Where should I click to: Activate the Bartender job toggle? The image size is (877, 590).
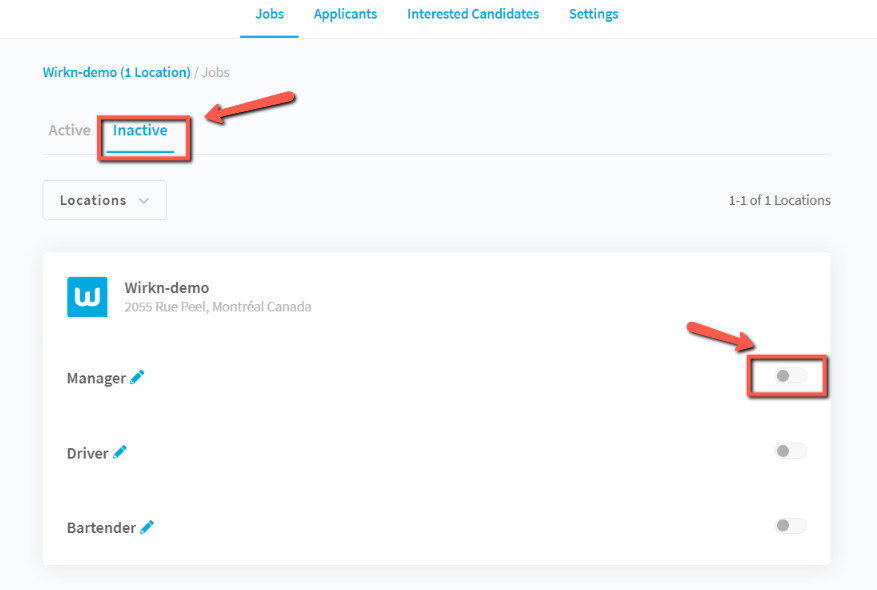click(790, 526)
